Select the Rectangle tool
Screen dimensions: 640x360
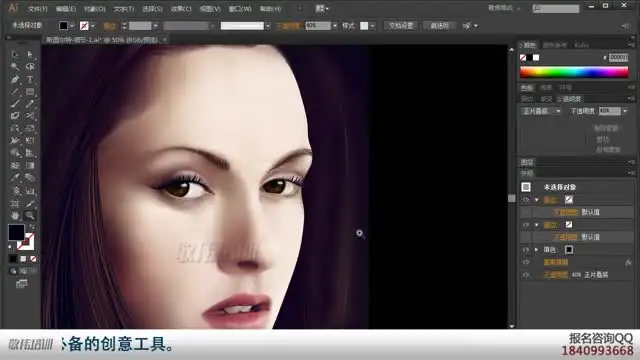tap(30, 91)
